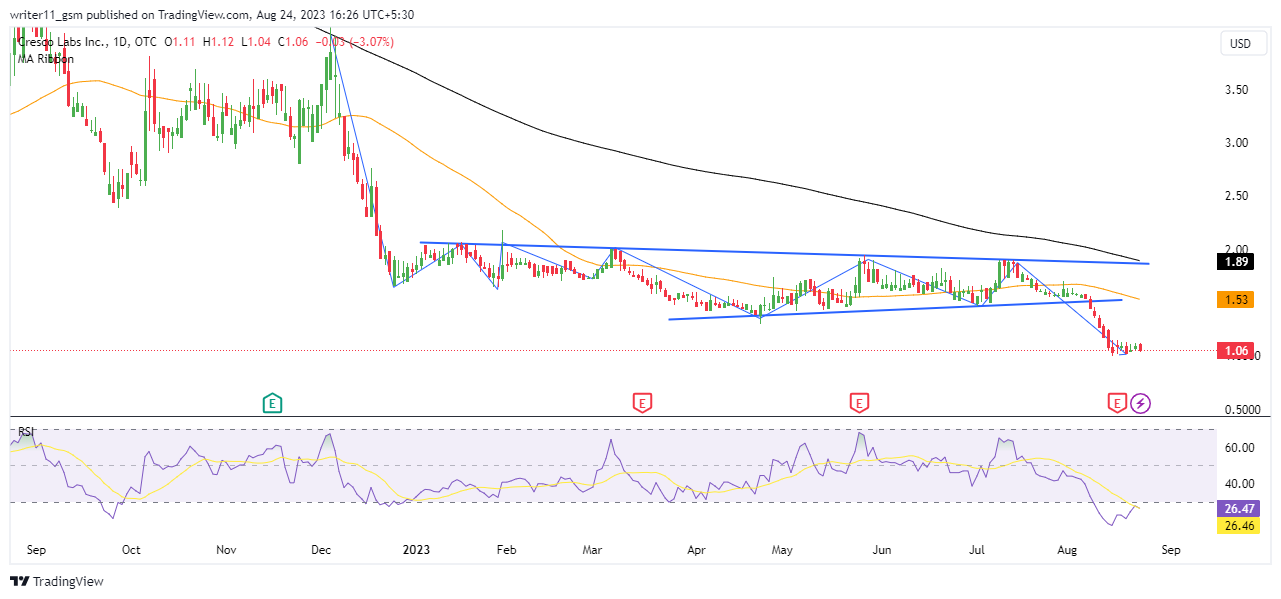Screen dimensions: 1281x599
Task: Select the MA Ribbon indicator label
Action: 45,59
